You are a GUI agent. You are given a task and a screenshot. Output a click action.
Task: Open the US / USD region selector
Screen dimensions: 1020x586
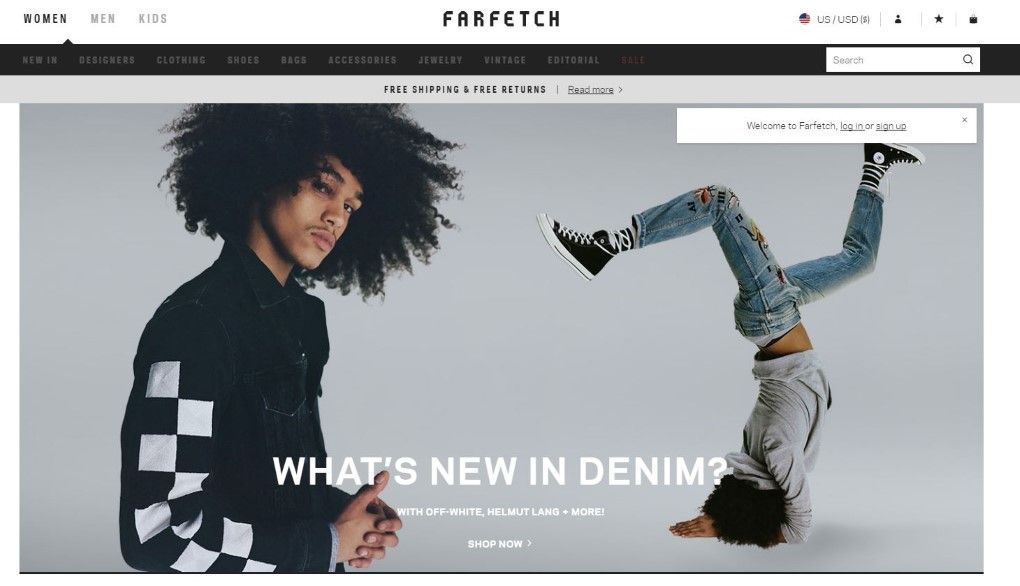click(x=835, y=20)
